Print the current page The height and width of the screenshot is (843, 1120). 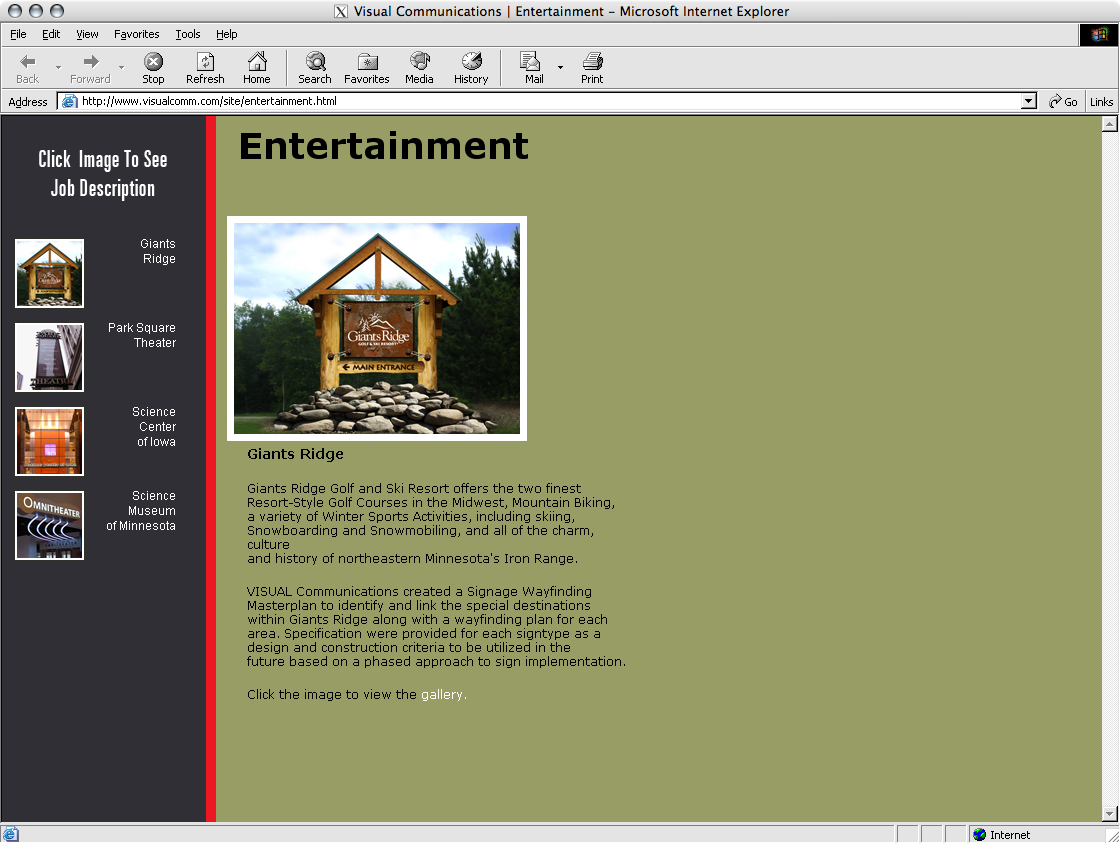pyautogui.click(x=591, y=68)
